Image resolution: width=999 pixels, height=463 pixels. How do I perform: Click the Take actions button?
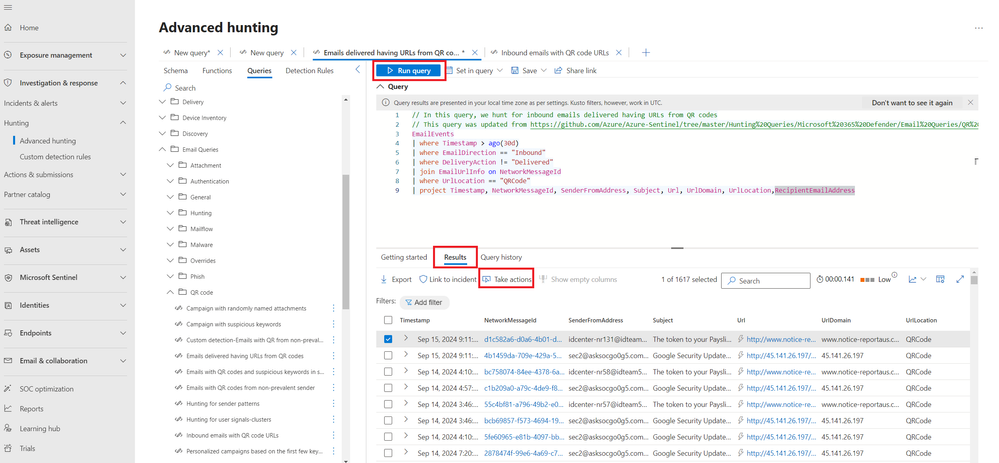pos(507,280)
